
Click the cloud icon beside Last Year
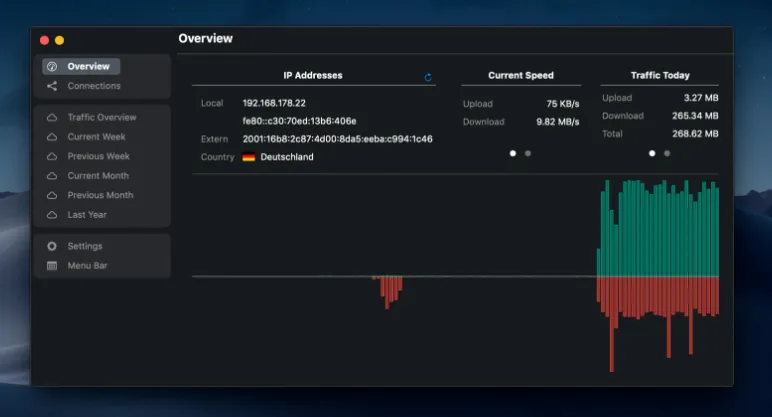coord(52,215)
